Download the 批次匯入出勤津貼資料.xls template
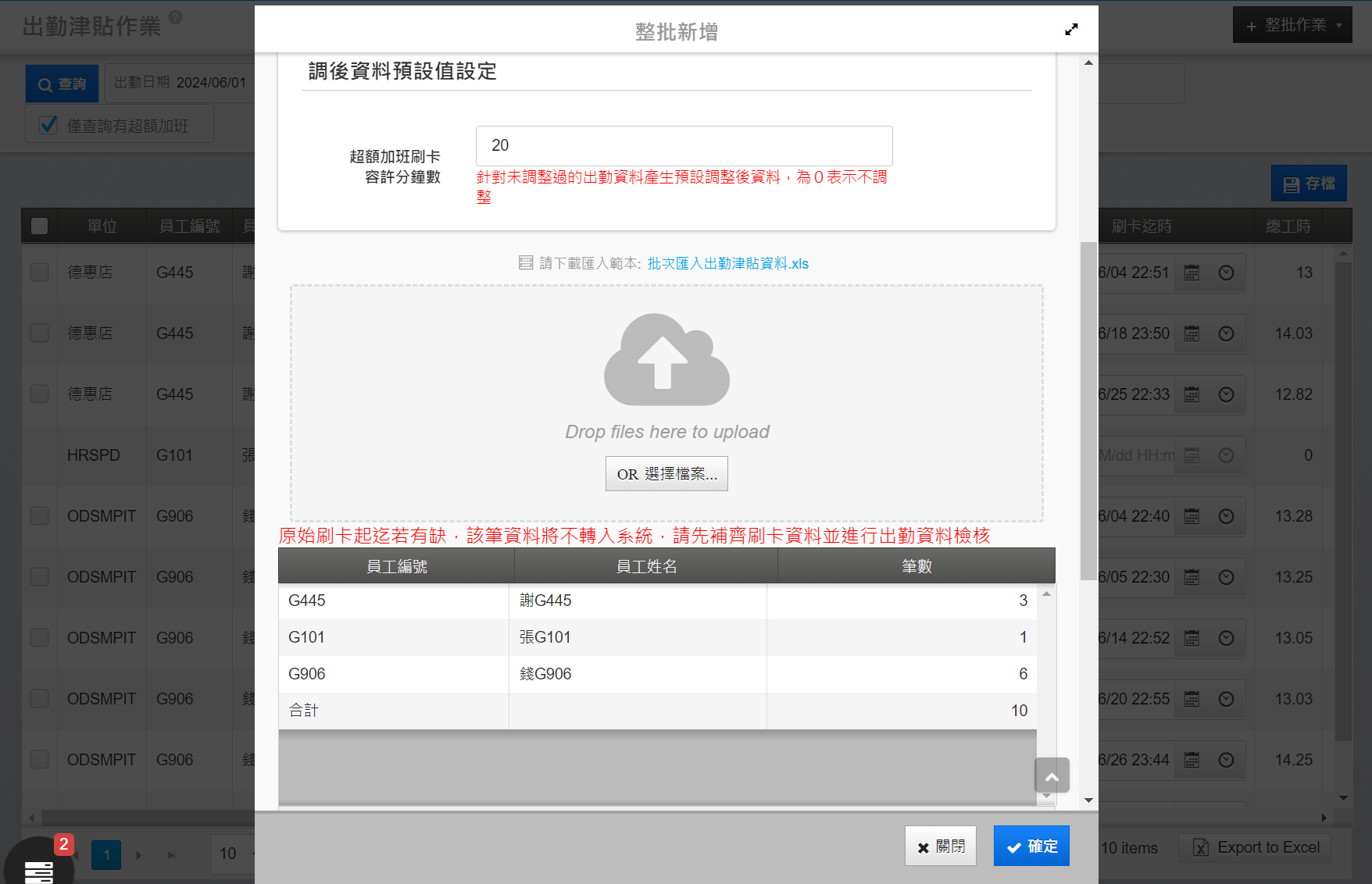 coord(727,264)
